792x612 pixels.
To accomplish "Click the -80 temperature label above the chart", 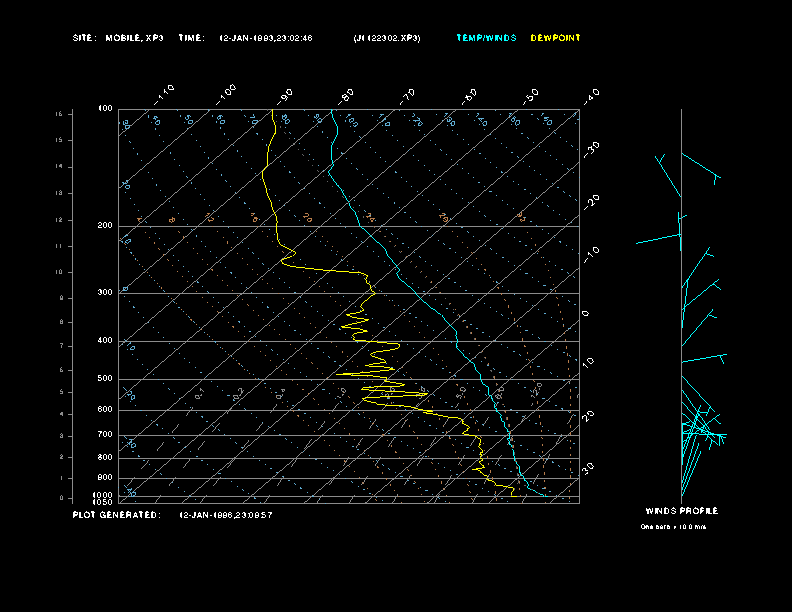I will pyautogui.click(x=346, y=95).
